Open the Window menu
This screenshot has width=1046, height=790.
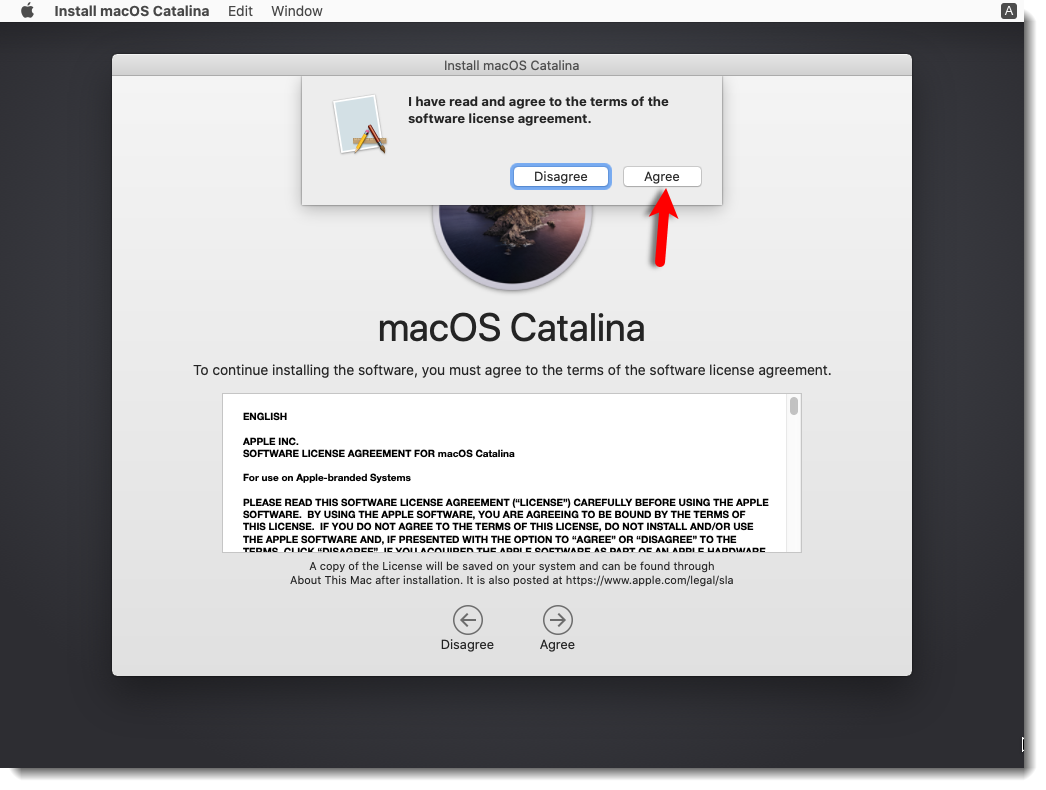click(297, 11)
